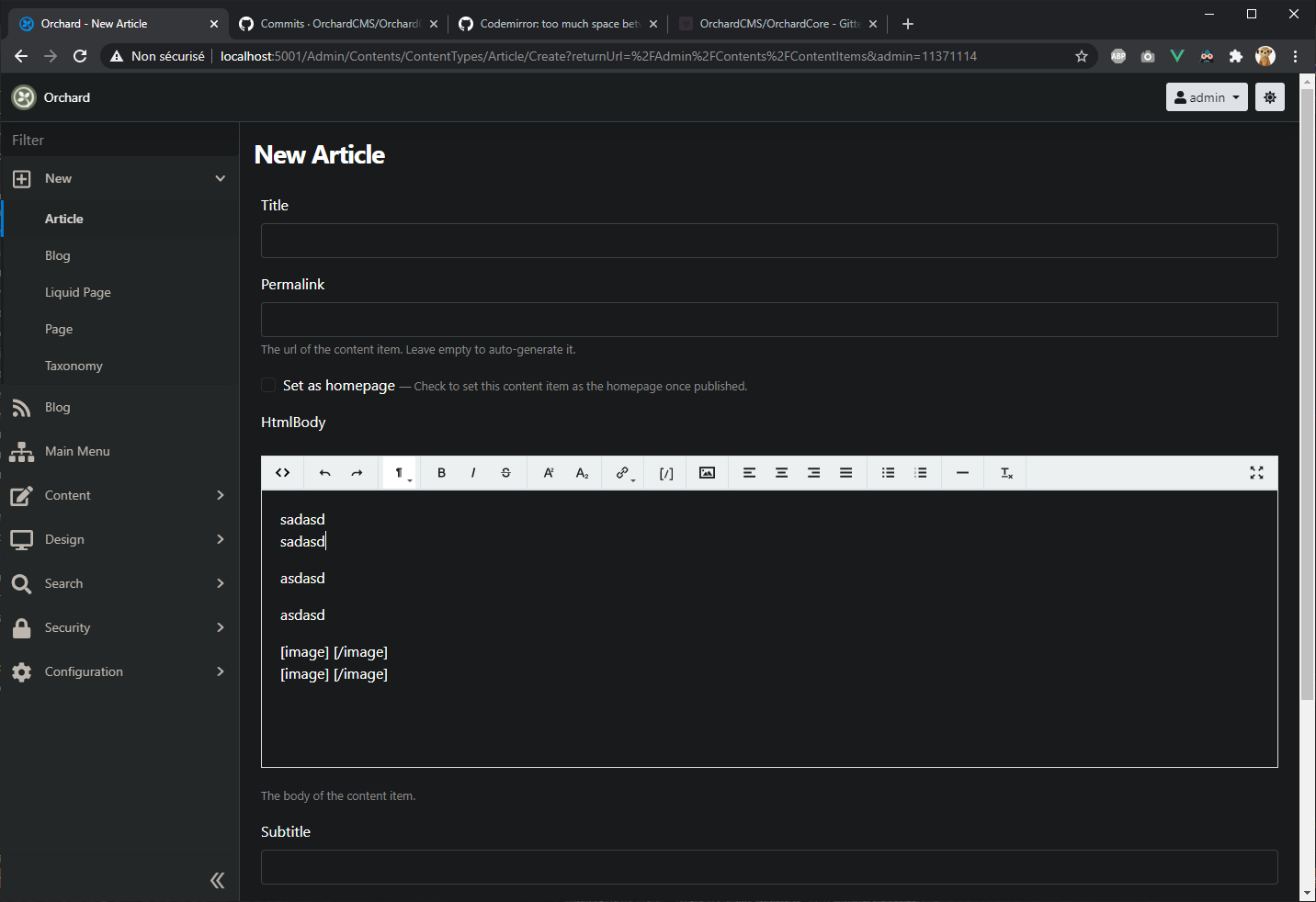Toggle strikethrough formatting in the editor

[x=505, y=472]
